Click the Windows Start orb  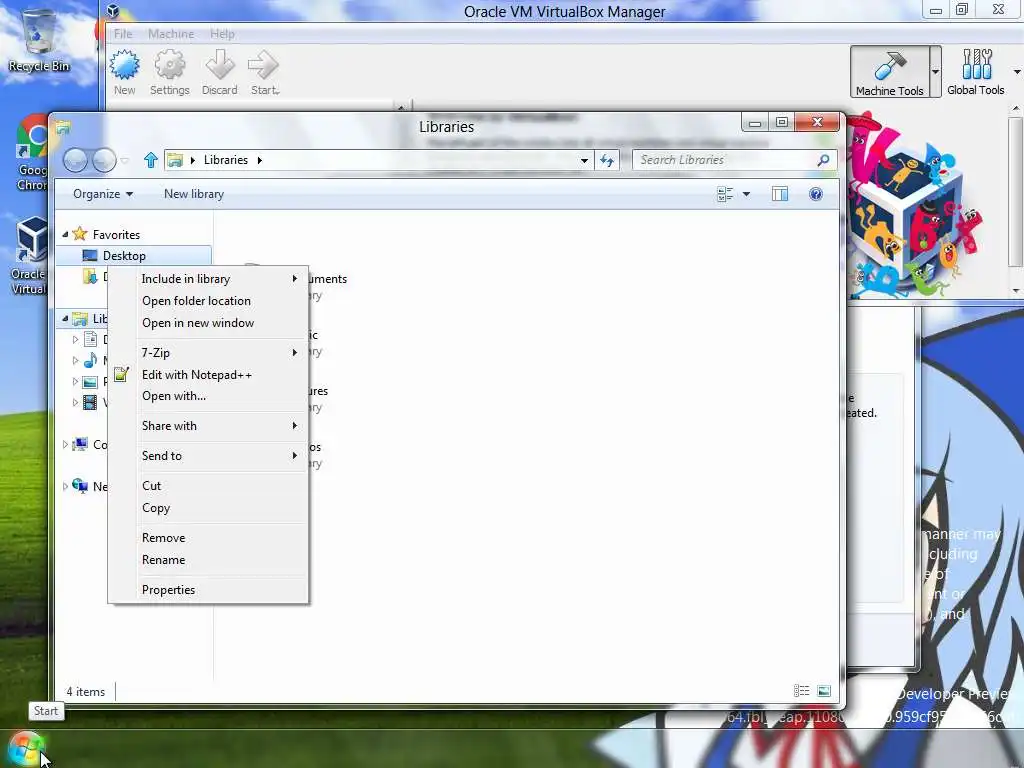pyautogui.click(x=25, y=748)
